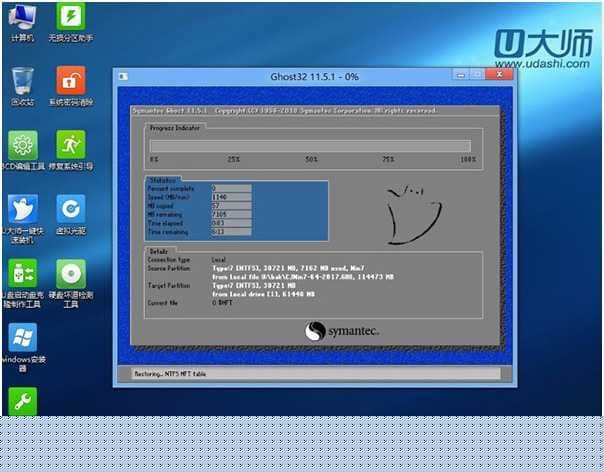Click the green wrench icon on desktop
This screenshot has width=604, height=472.
[22, 401]
